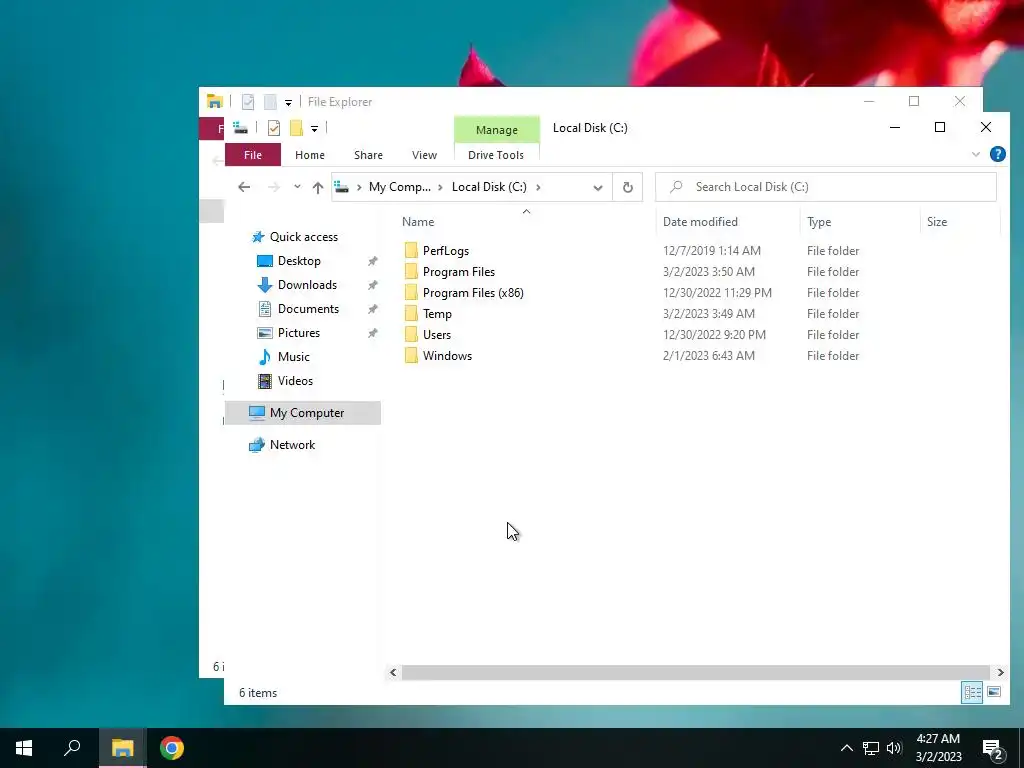This screenshot has width=1024, height=768.
Task: Click the New folder quick access icon
Action: click(296, 128)
